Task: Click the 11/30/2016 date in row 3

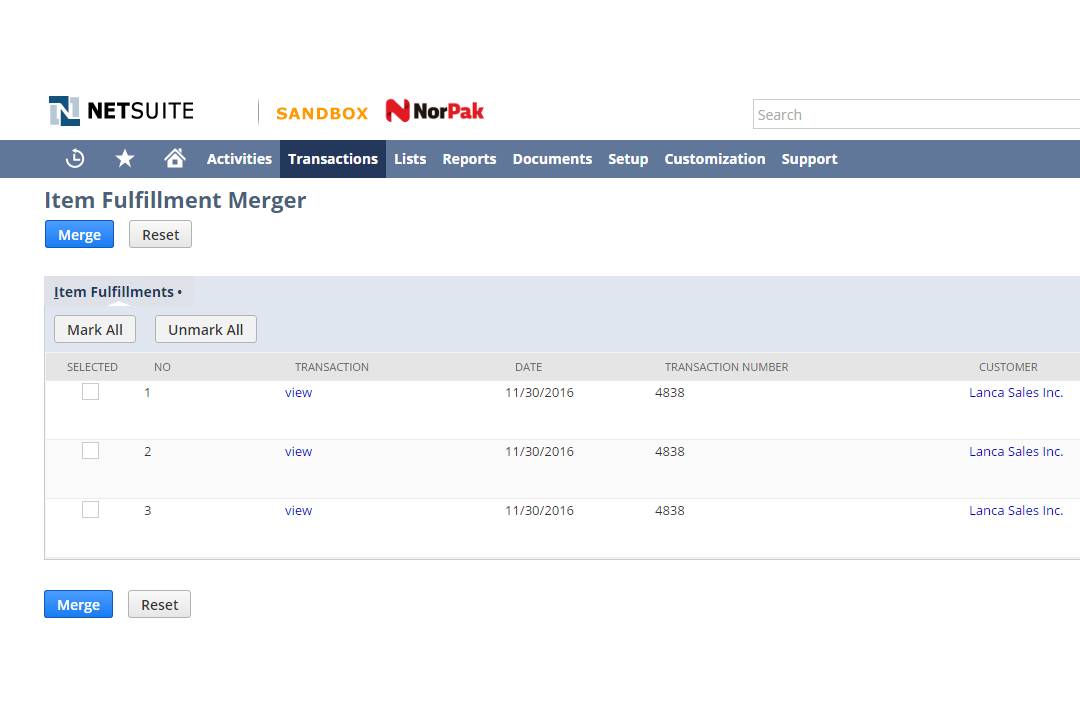Action: [539, 511]
